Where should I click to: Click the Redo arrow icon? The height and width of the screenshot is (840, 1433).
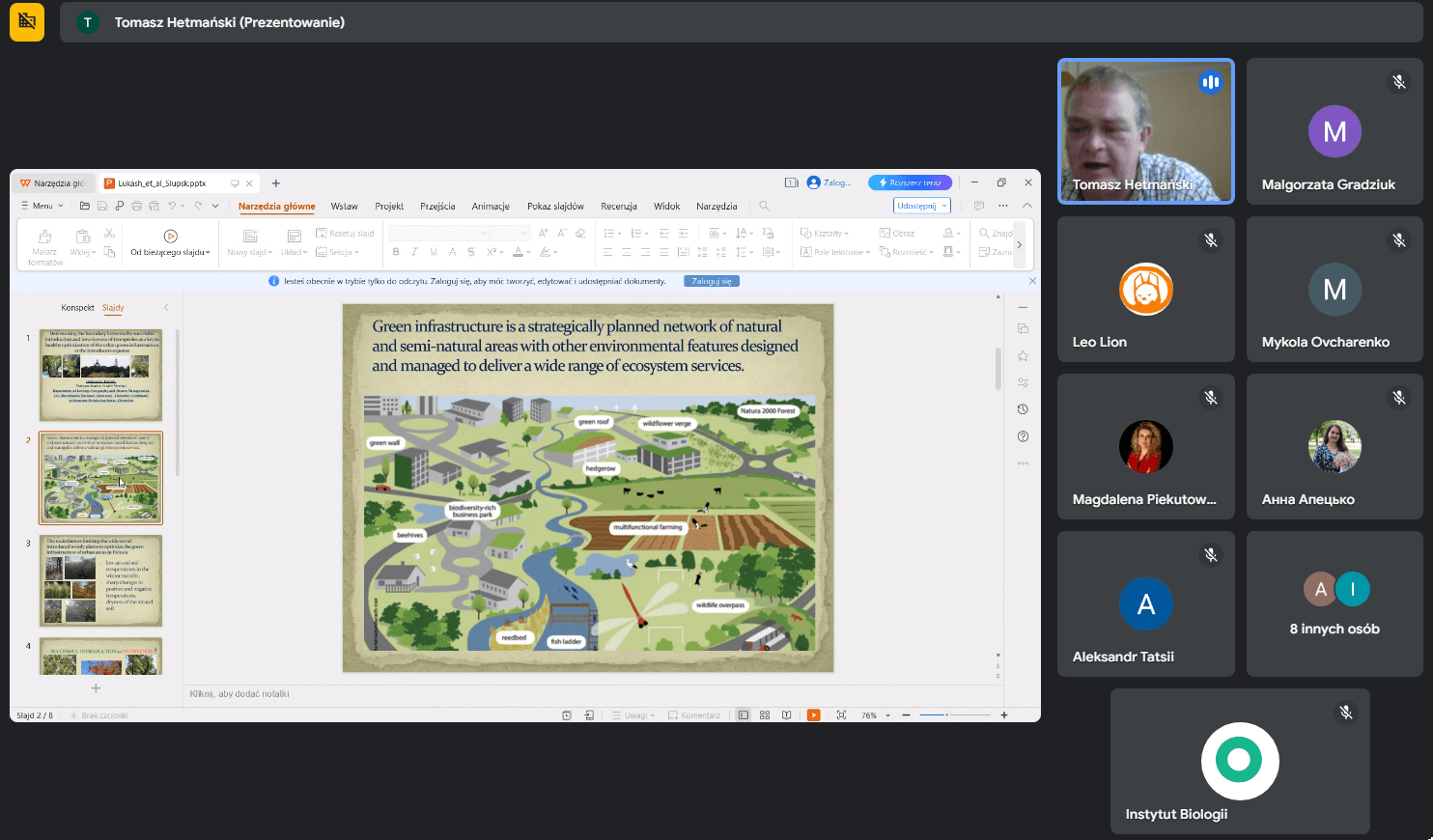198,206
